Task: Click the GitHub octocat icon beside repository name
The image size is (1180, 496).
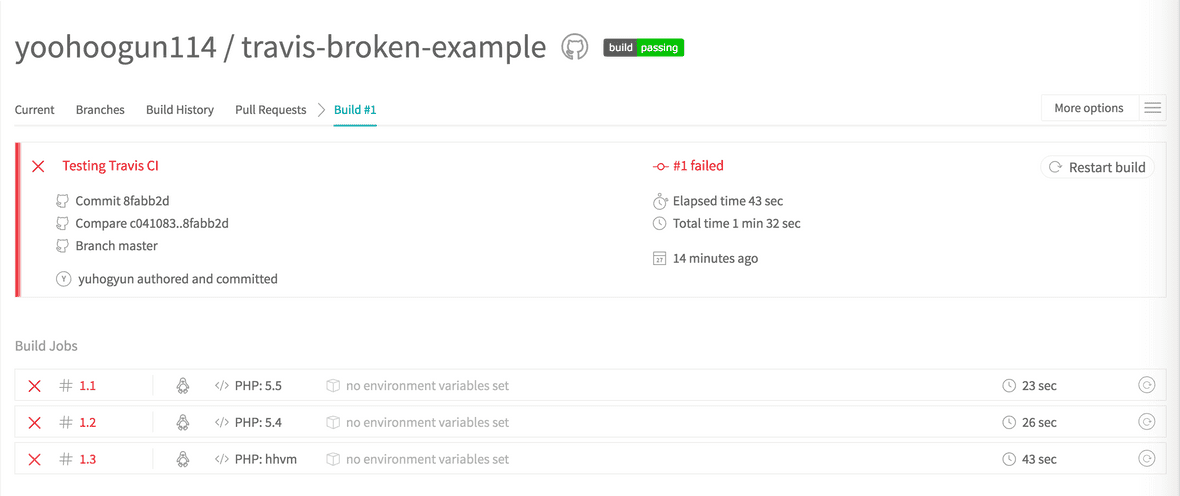Action: 575,47
